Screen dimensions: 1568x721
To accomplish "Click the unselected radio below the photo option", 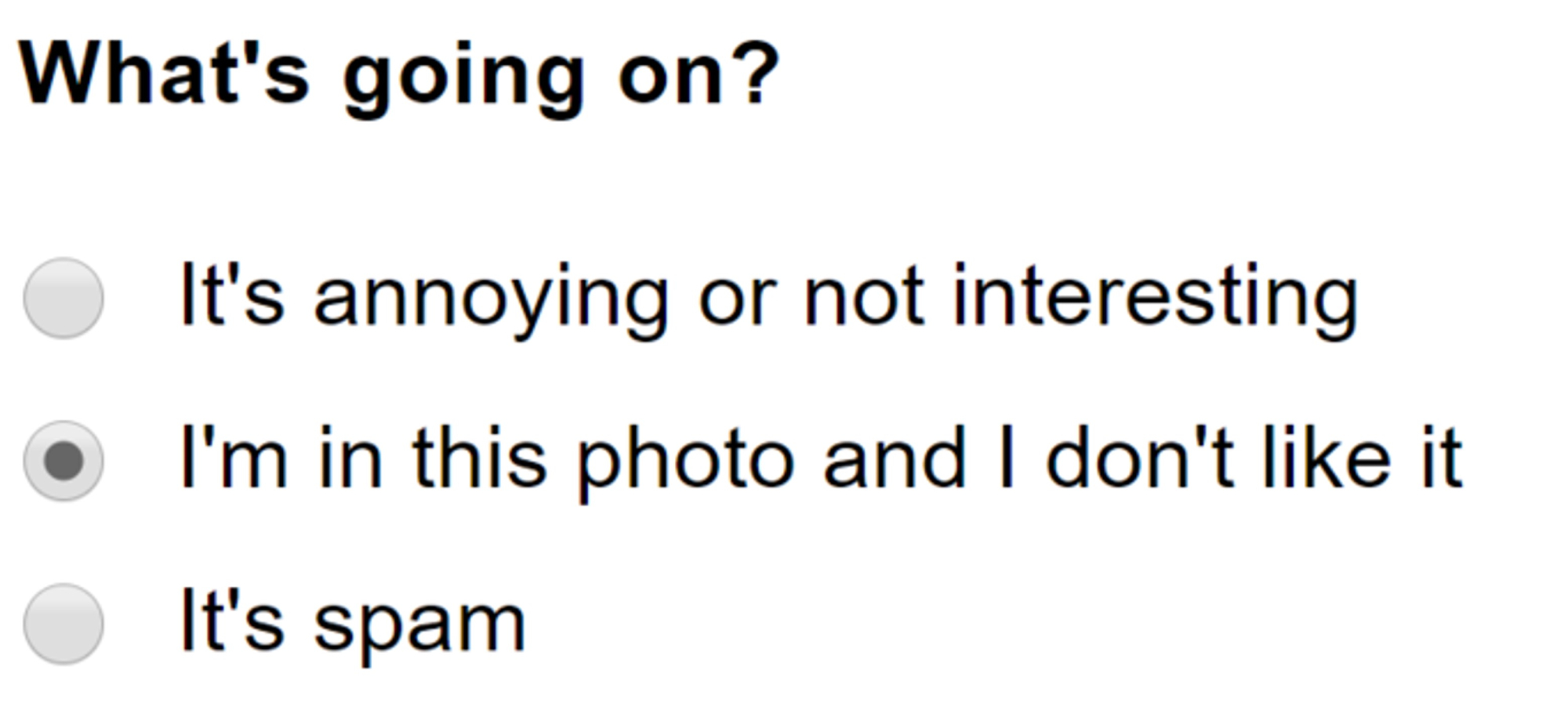I will tap(64, 624).
